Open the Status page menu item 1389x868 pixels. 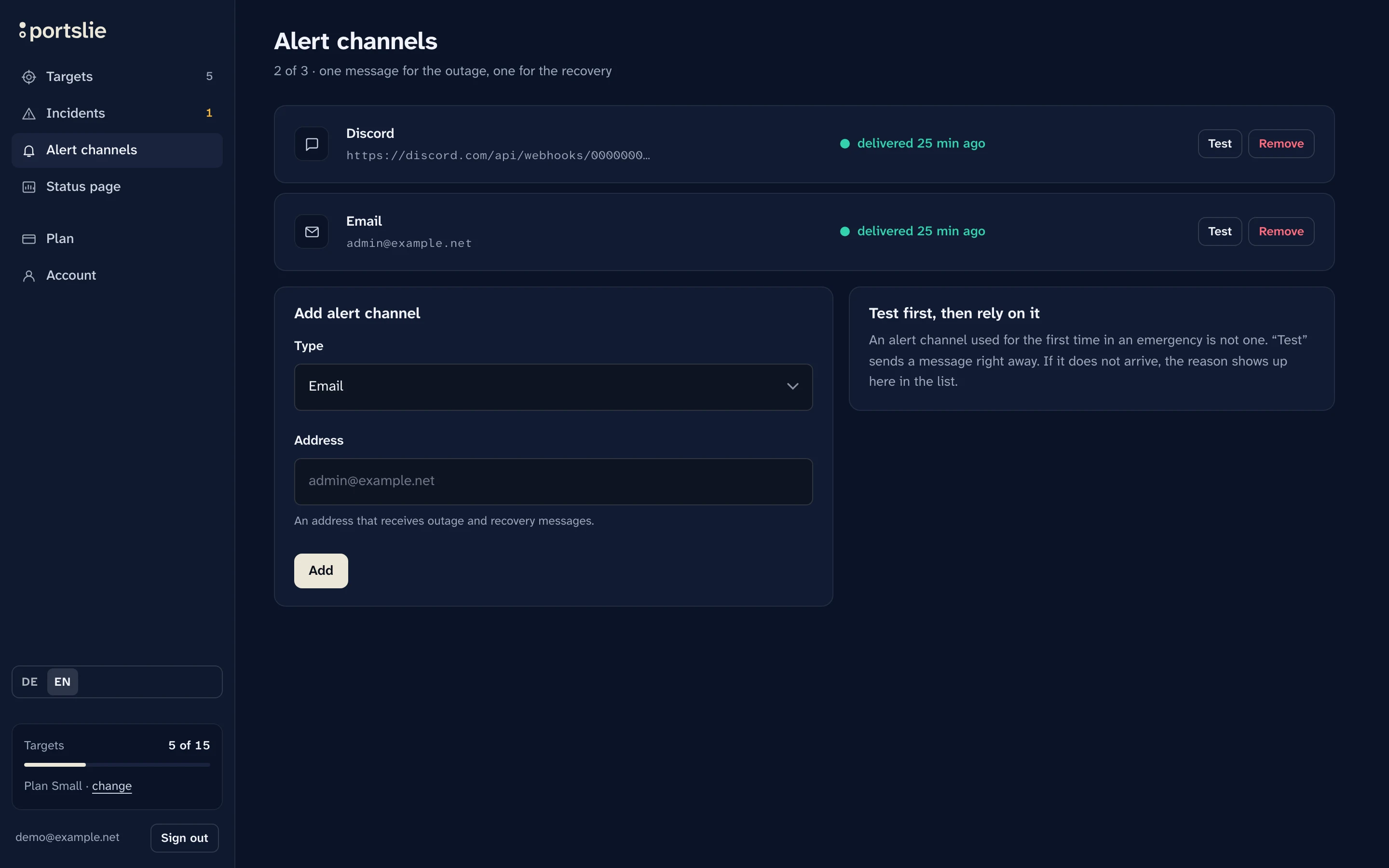117,187
